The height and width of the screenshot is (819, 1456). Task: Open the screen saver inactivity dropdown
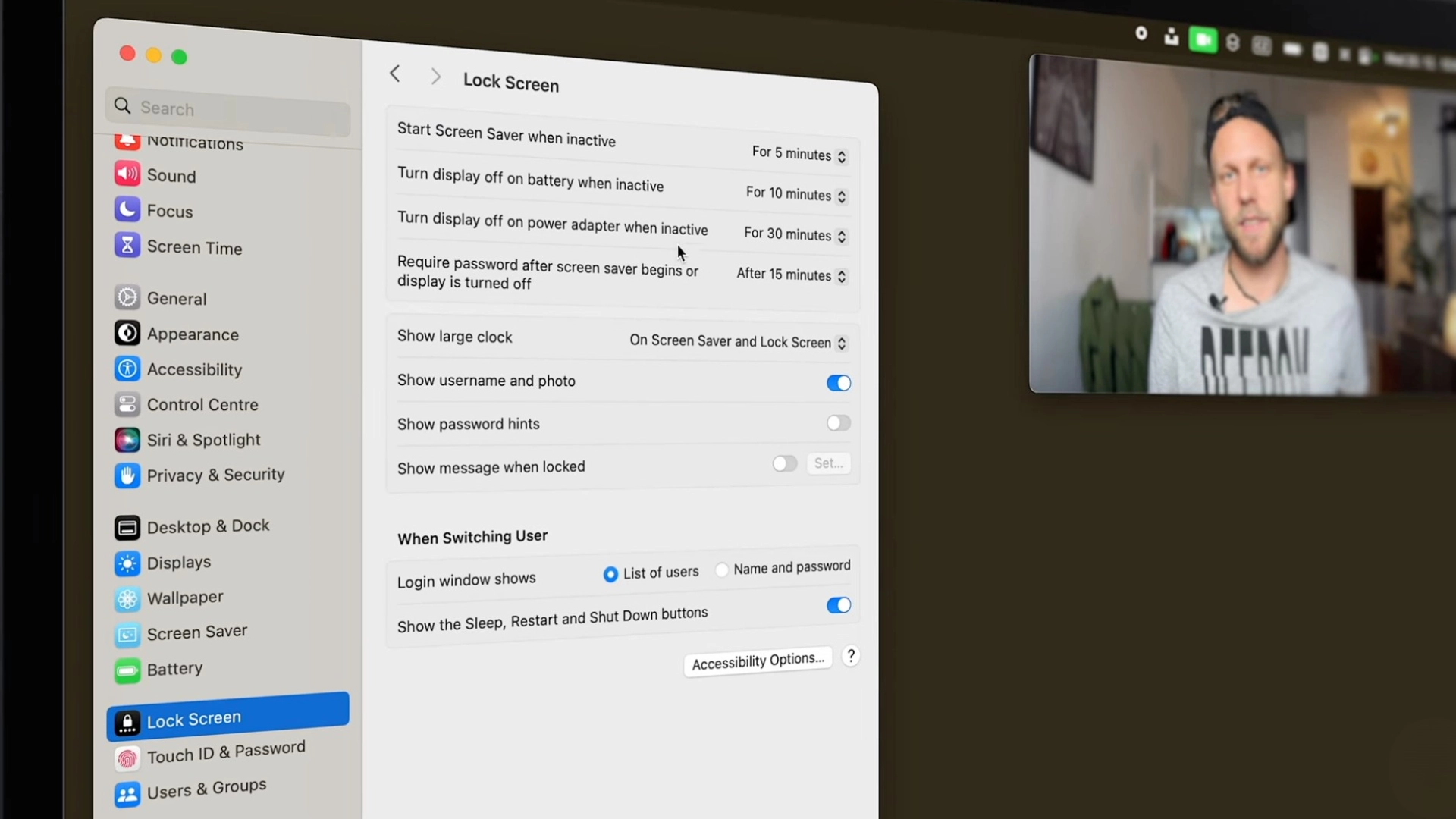tap(797, 155)
